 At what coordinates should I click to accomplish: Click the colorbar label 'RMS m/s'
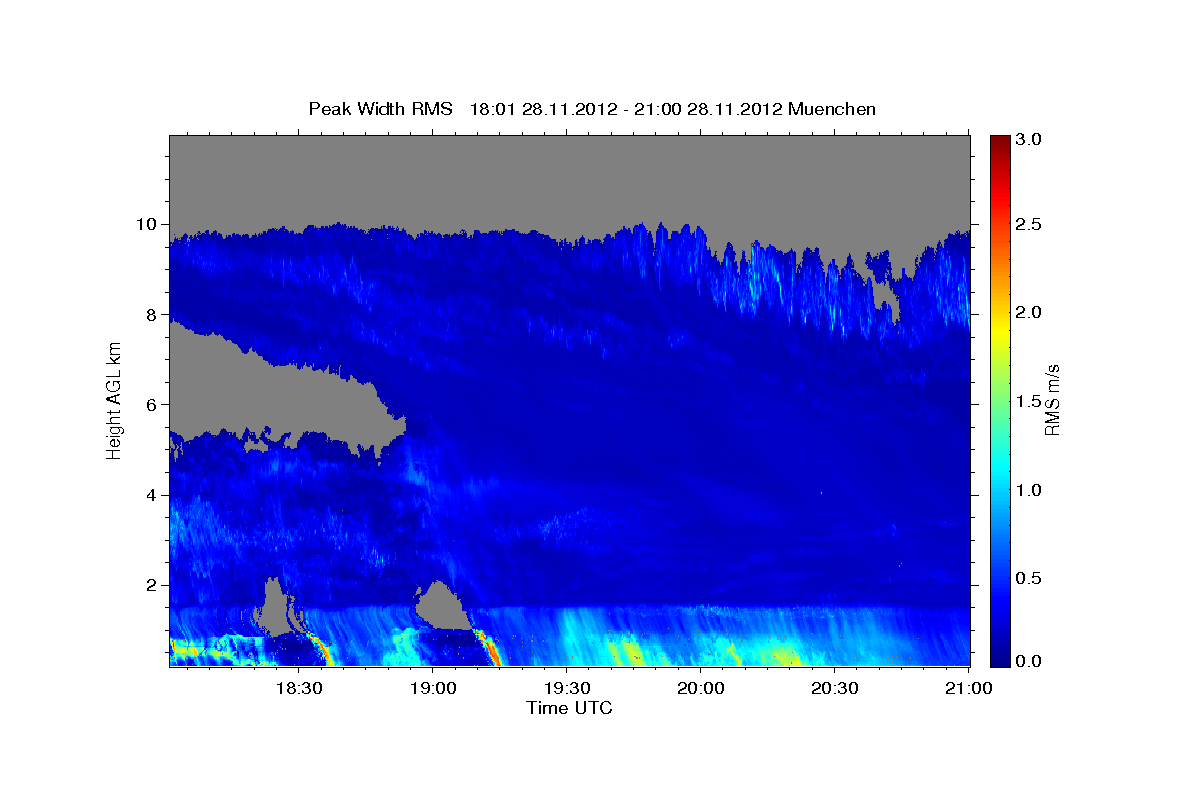point(1052,399)
